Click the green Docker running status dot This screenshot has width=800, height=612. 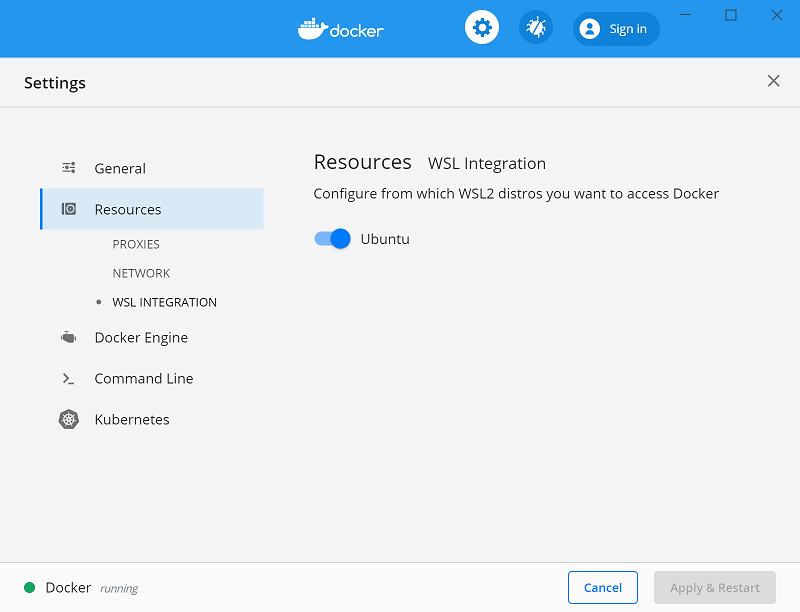click(x=29, y=587)
